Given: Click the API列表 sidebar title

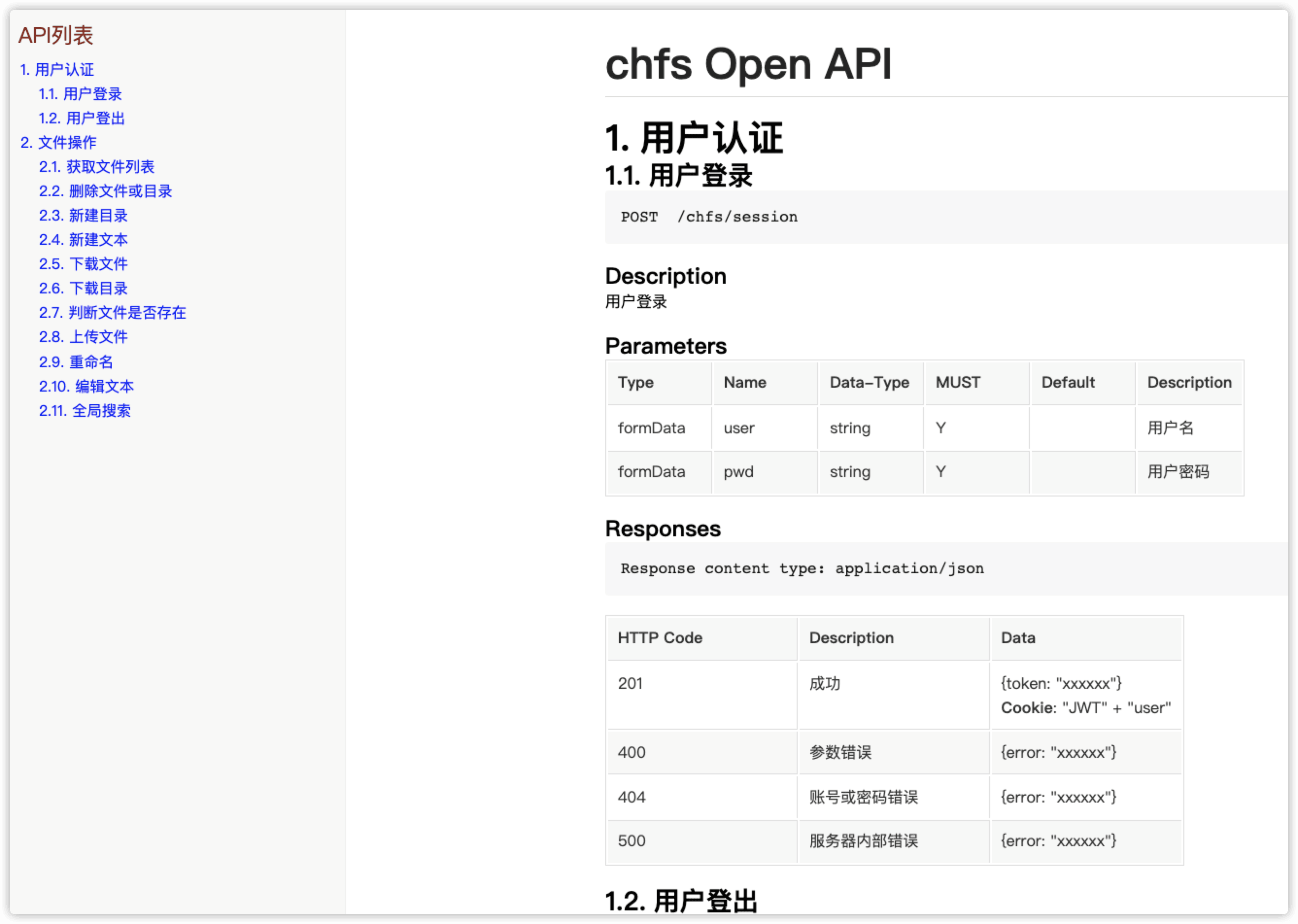Looking at the screenshot, I should (56, 35).
